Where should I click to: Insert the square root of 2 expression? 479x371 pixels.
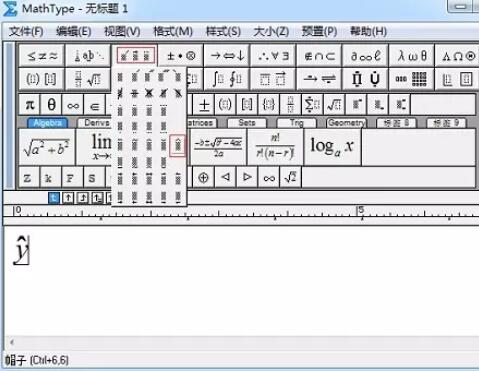290,178
